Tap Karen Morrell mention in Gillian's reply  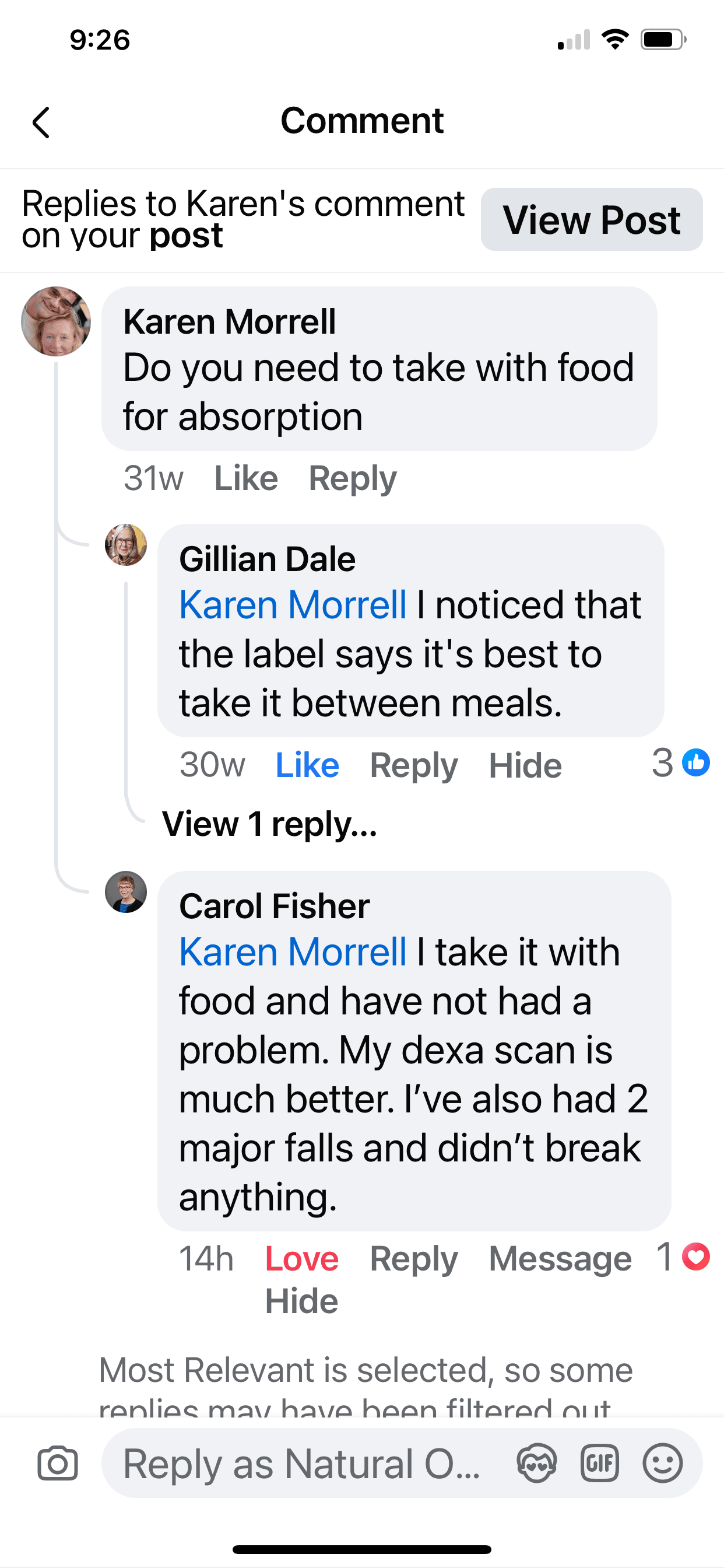coord(293,605)
